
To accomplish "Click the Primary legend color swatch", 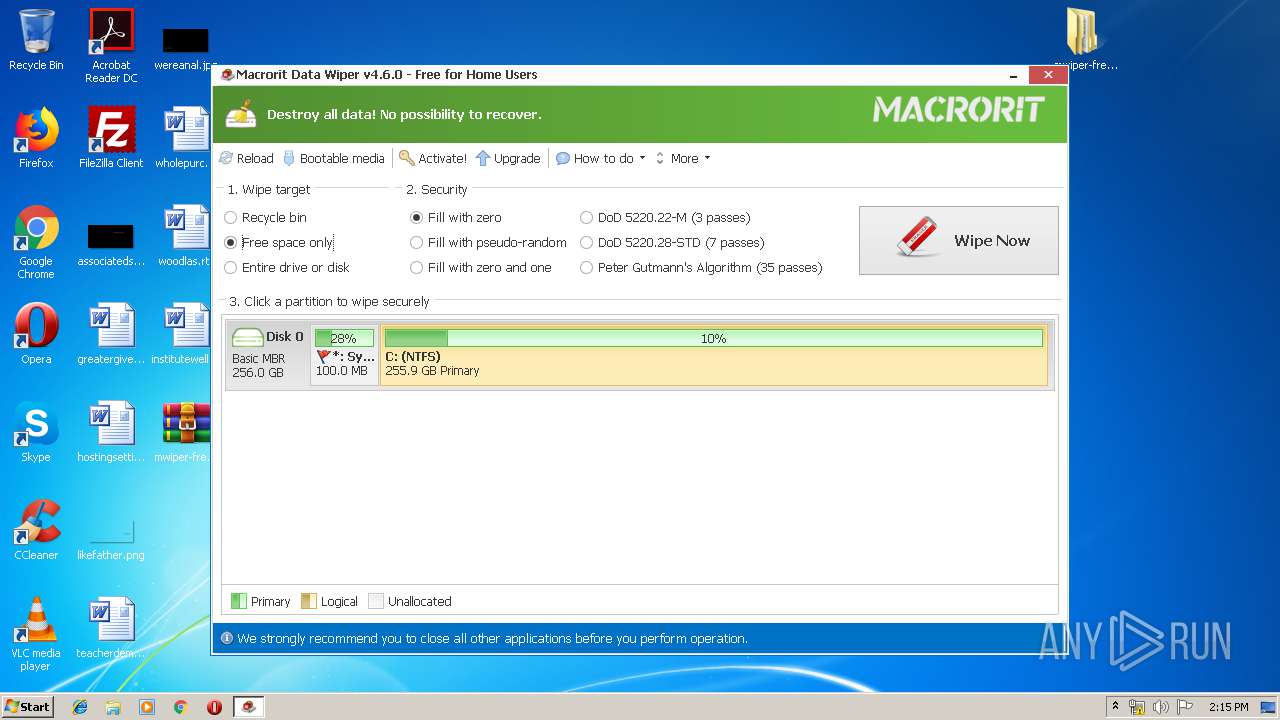I will (238, 601).
